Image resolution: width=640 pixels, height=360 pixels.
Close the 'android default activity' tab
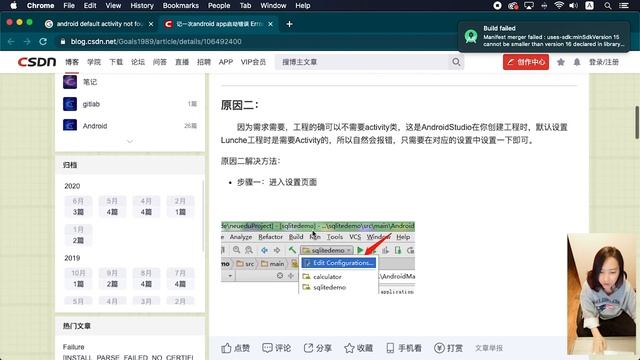[151, 24]
